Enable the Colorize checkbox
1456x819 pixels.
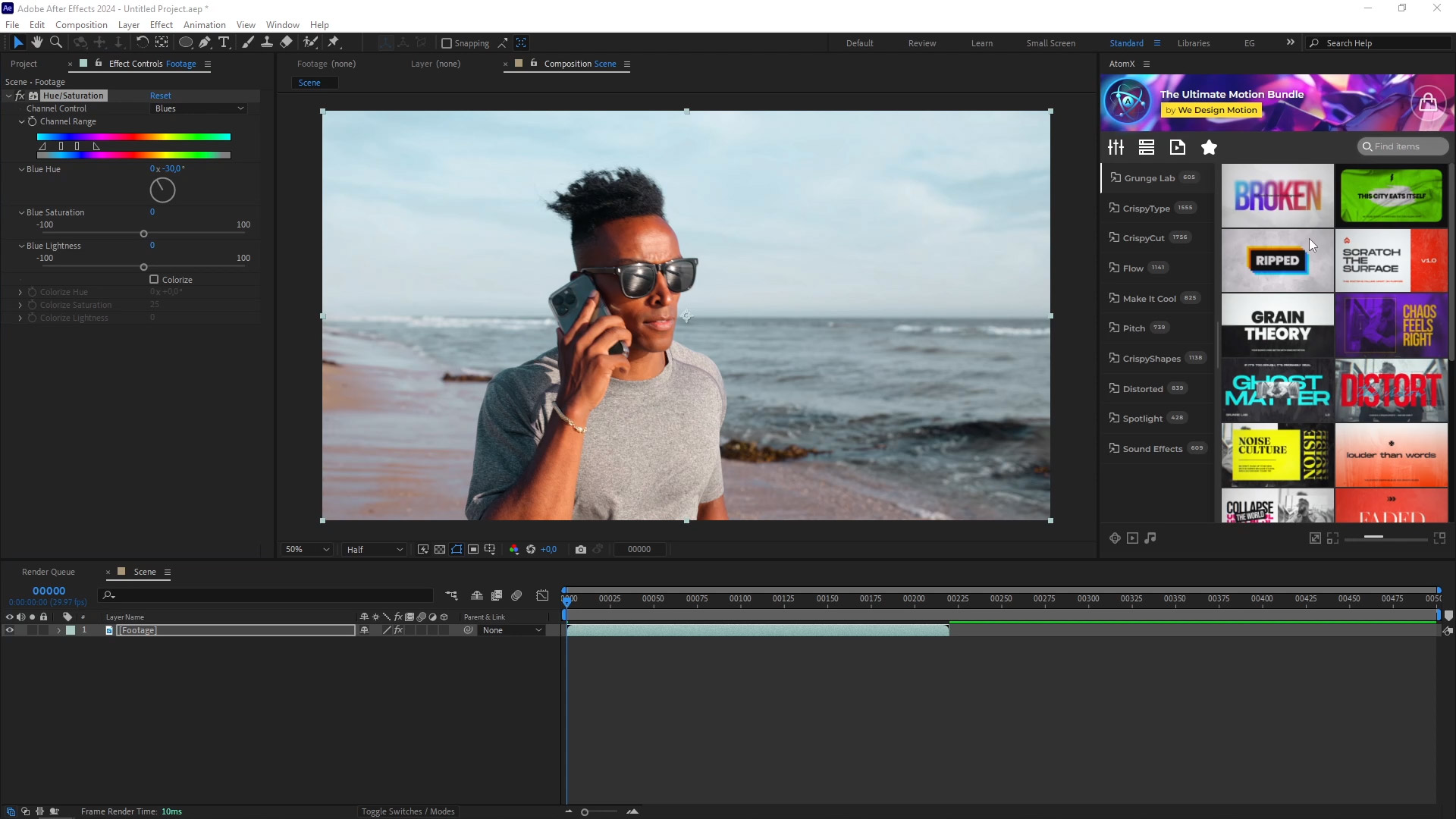coord(154,279)
